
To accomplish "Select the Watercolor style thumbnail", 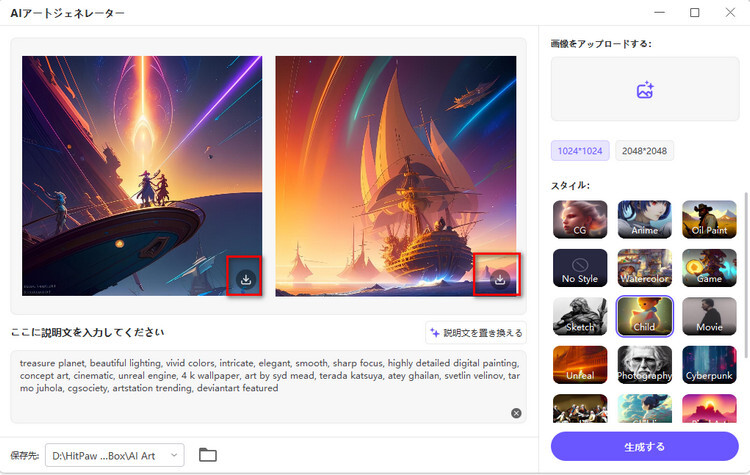I will pyautogui.click(x=644, y=268).
